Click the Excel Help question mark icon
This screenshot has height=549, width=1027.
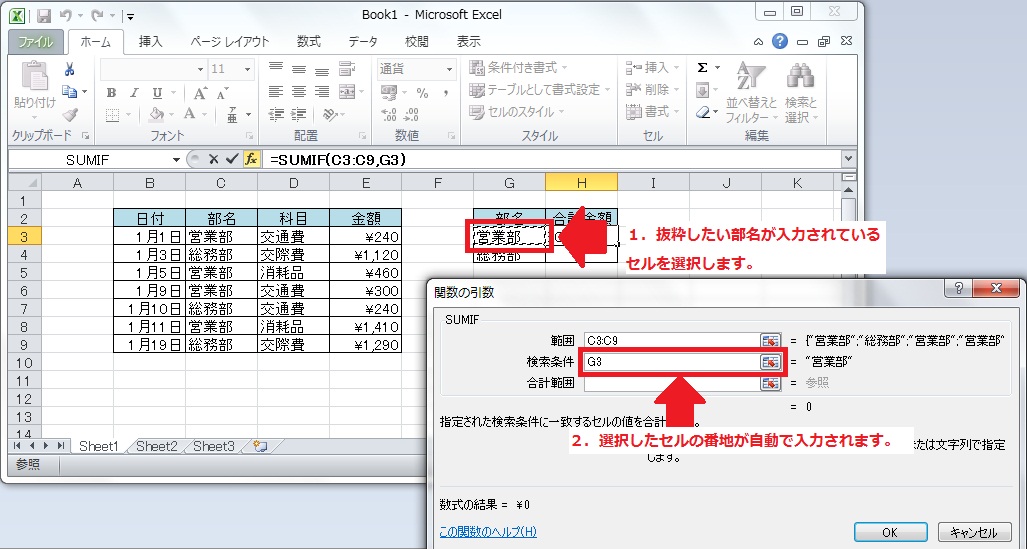[779, 41]
